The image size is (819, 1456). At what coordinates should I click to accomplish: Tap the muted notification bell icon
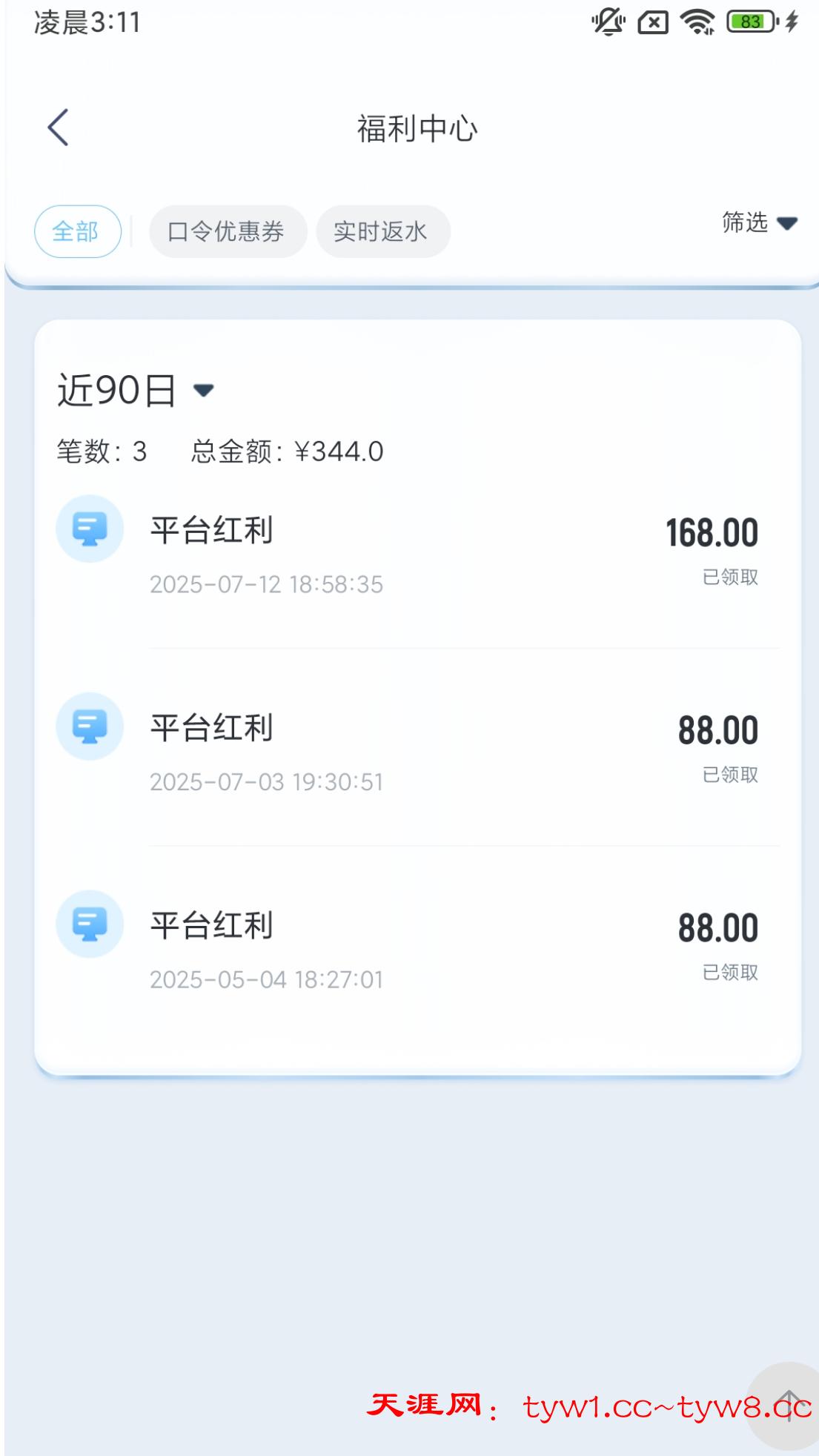pyautogui.click(x=608, y=22)
